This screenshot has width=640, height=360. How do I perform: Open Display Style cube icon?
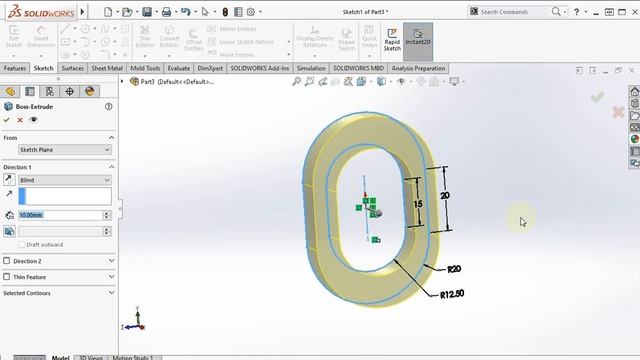pos(381,82)
